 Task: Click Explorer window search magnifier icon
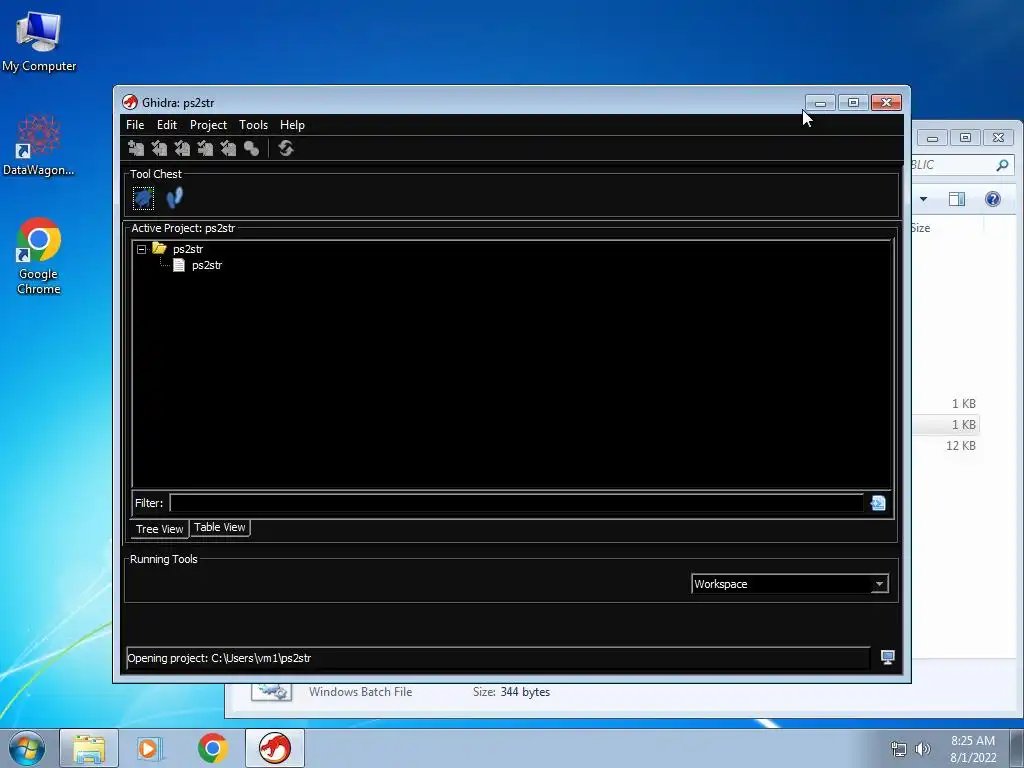pyautogui.click(x=1002, y=165)
